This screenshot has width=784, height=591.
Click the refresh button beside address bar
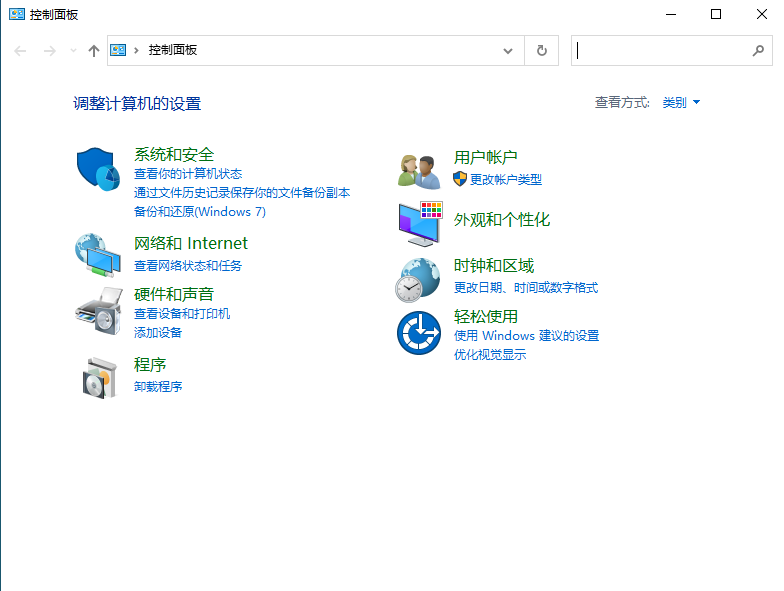[x=542, y=50]
